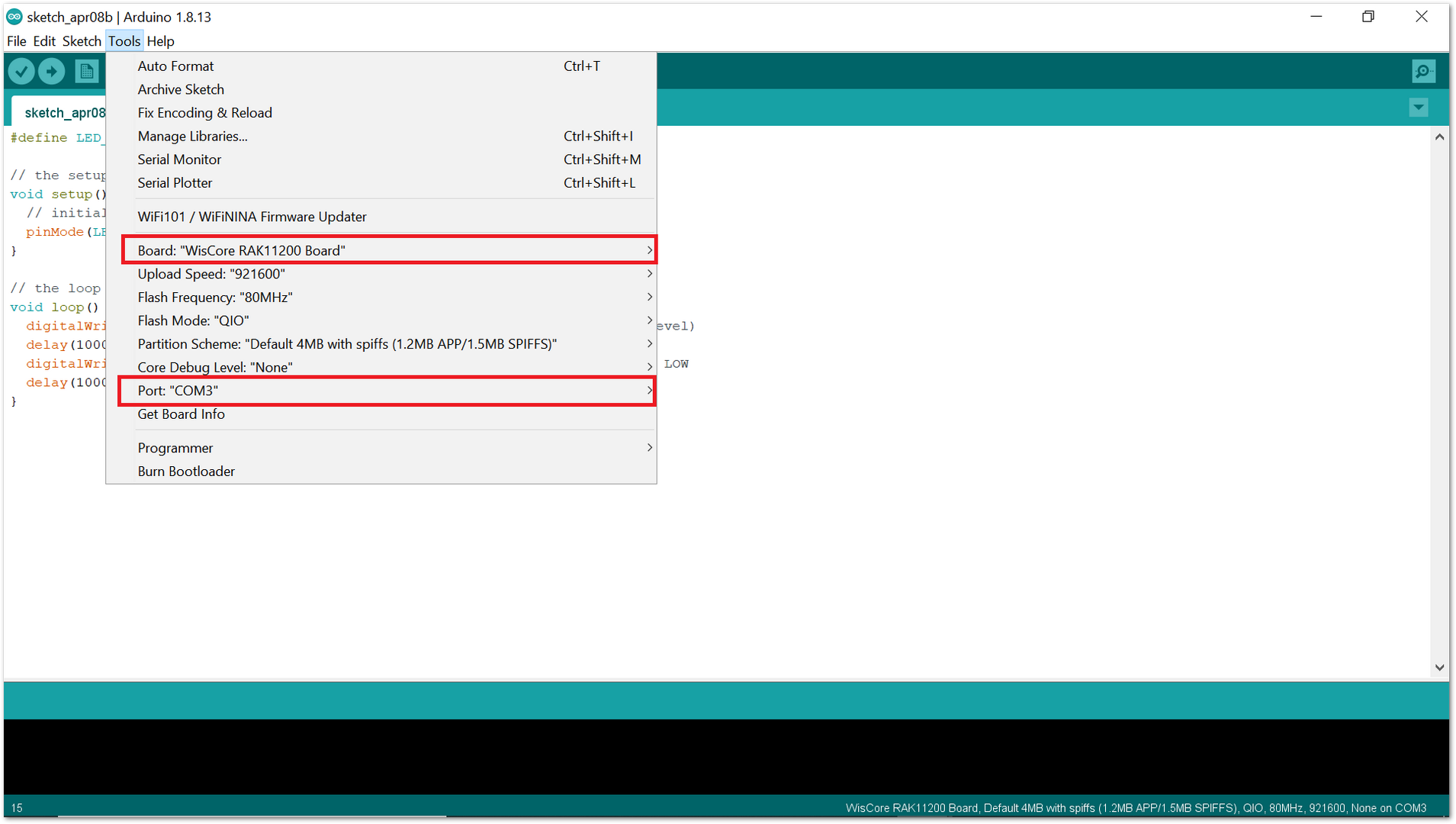This screenshot has width=1456, height=824.
Task: Click Get Board Info
Action: point(381,414)
